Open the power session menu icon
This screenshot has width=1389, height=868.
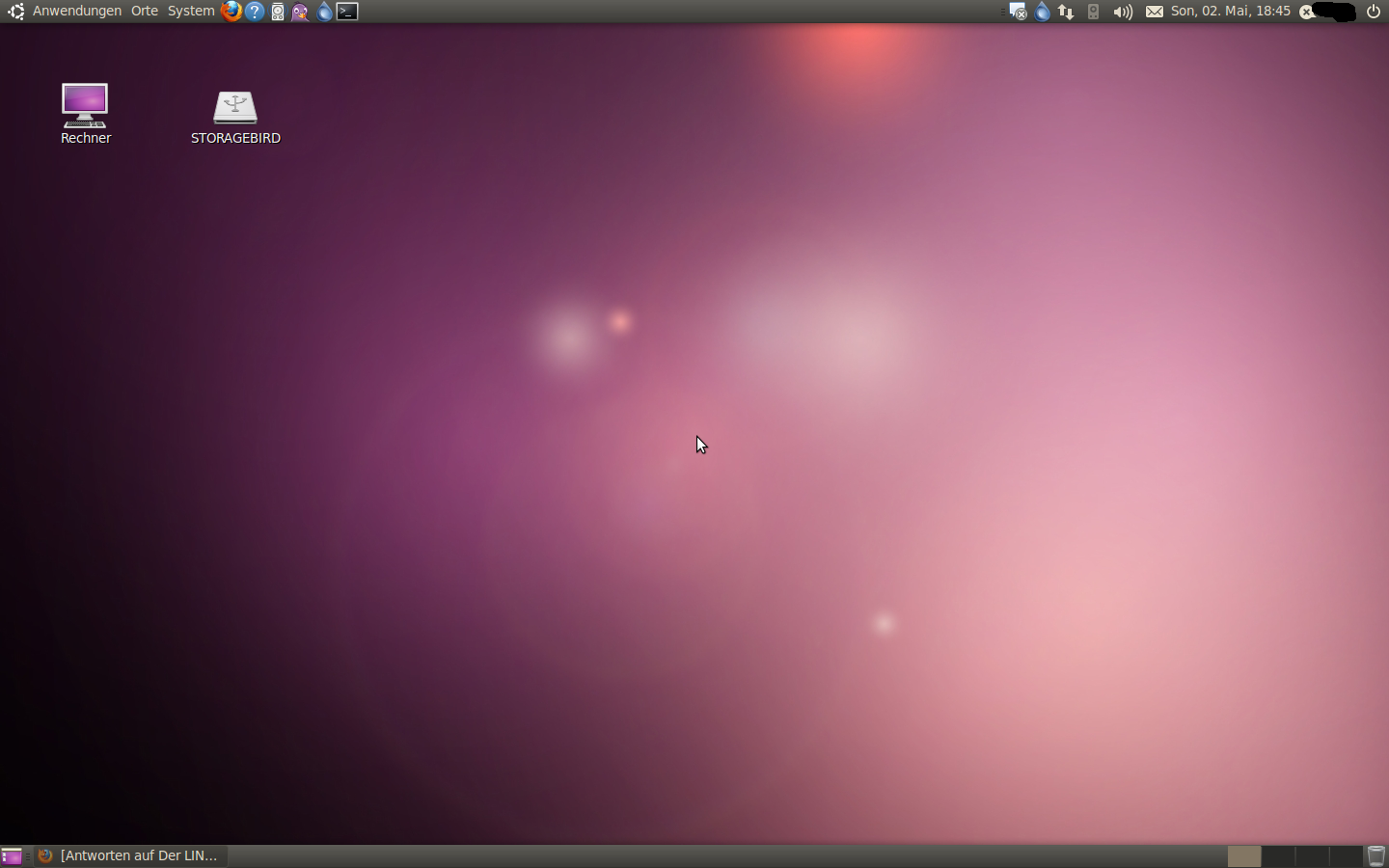[1374, 12]
